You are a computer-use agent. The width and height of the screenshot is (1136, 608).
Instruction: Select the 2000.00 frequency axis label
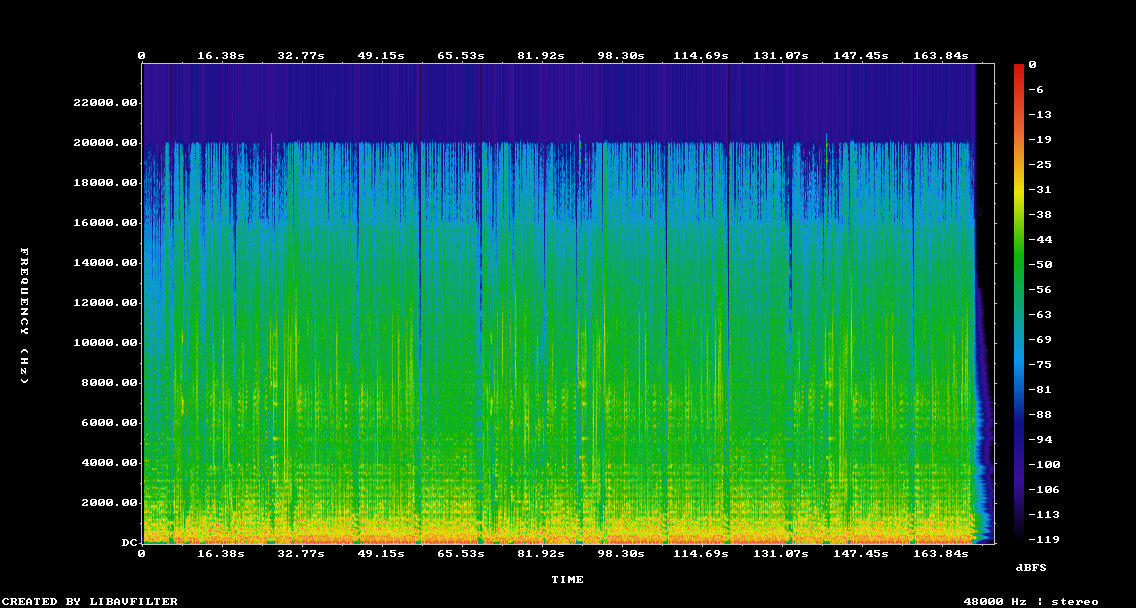(109, 503)
